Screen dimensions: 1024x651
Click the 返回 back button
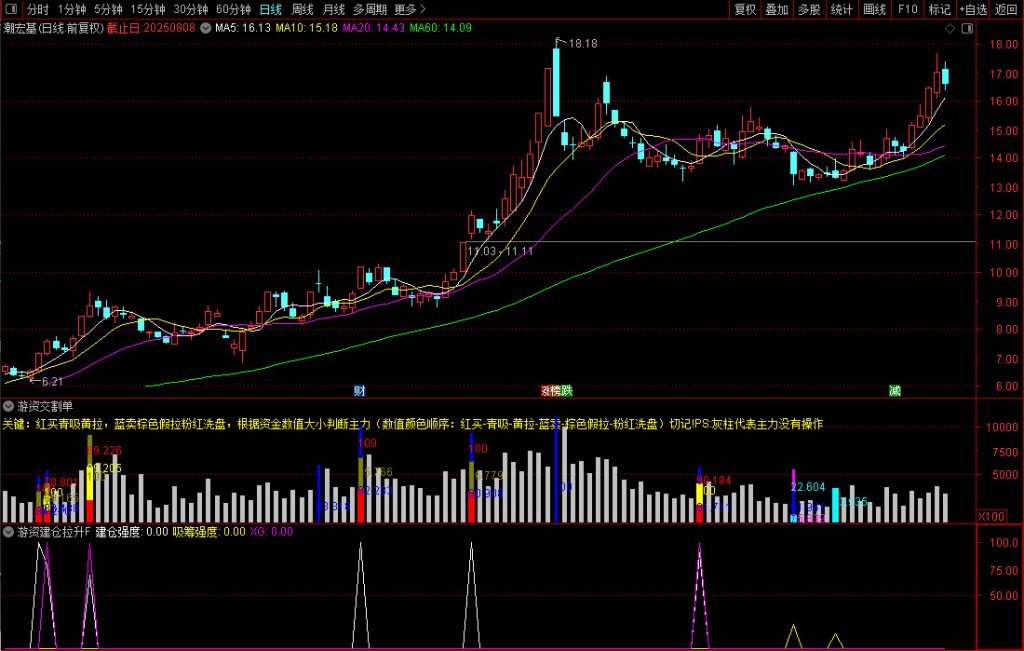tap(1007, 9)
